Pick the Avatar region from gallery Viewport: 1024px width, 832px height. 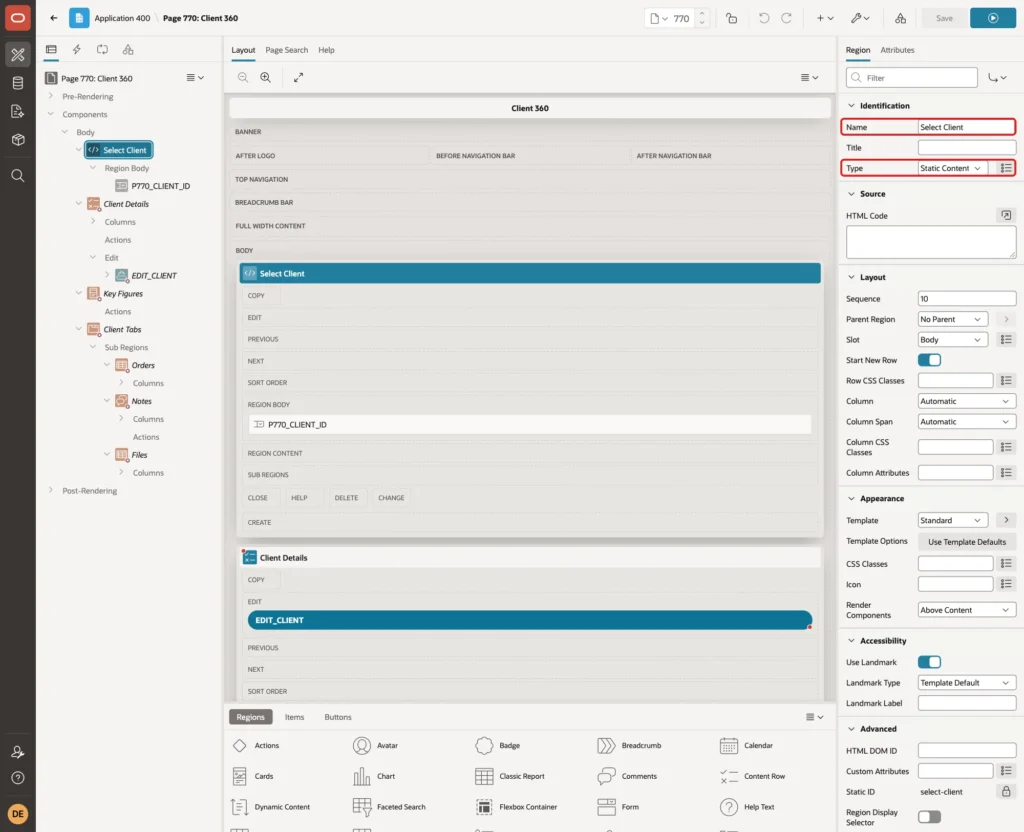click(376, 745)
